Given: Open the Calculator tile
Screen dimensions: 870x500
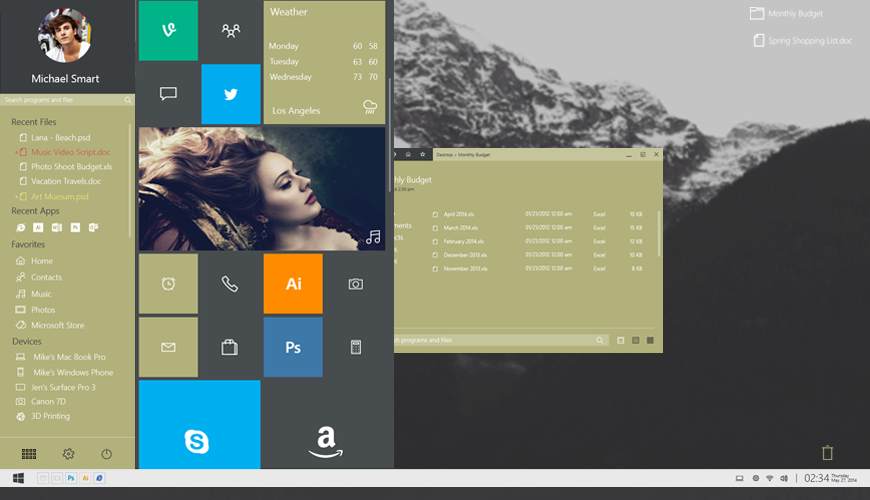Looking at the screenshot, I should pos(355,347).
